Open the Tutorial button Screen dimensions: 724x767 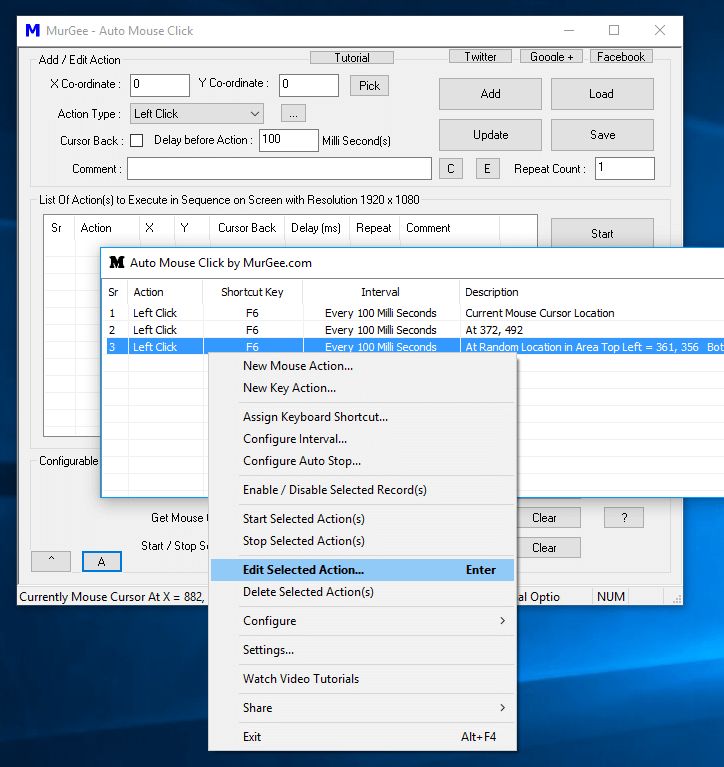coord(352,58)
